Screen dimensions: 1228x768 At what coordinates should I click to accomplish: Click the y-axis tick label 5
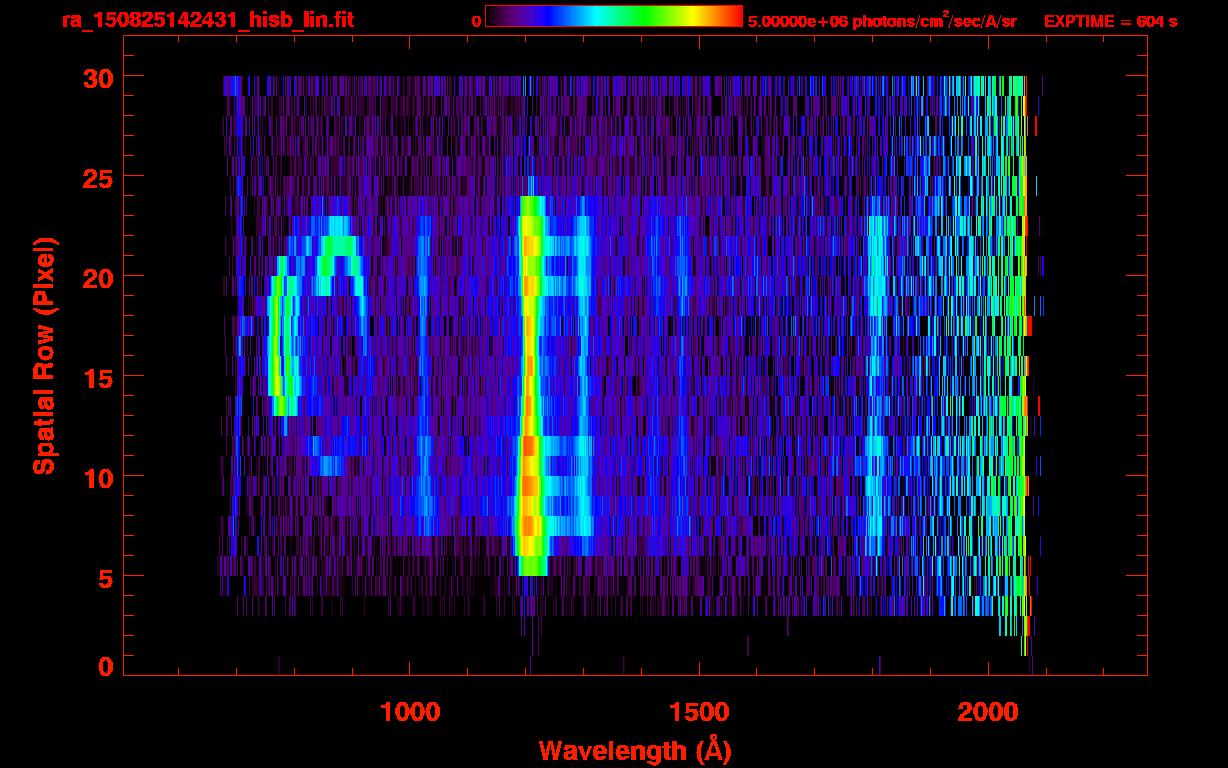107,577
